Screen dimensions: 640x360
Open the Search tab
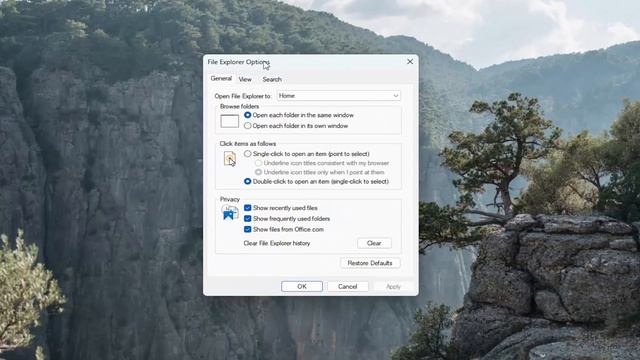pyautogui.click(x=272, y=79)
